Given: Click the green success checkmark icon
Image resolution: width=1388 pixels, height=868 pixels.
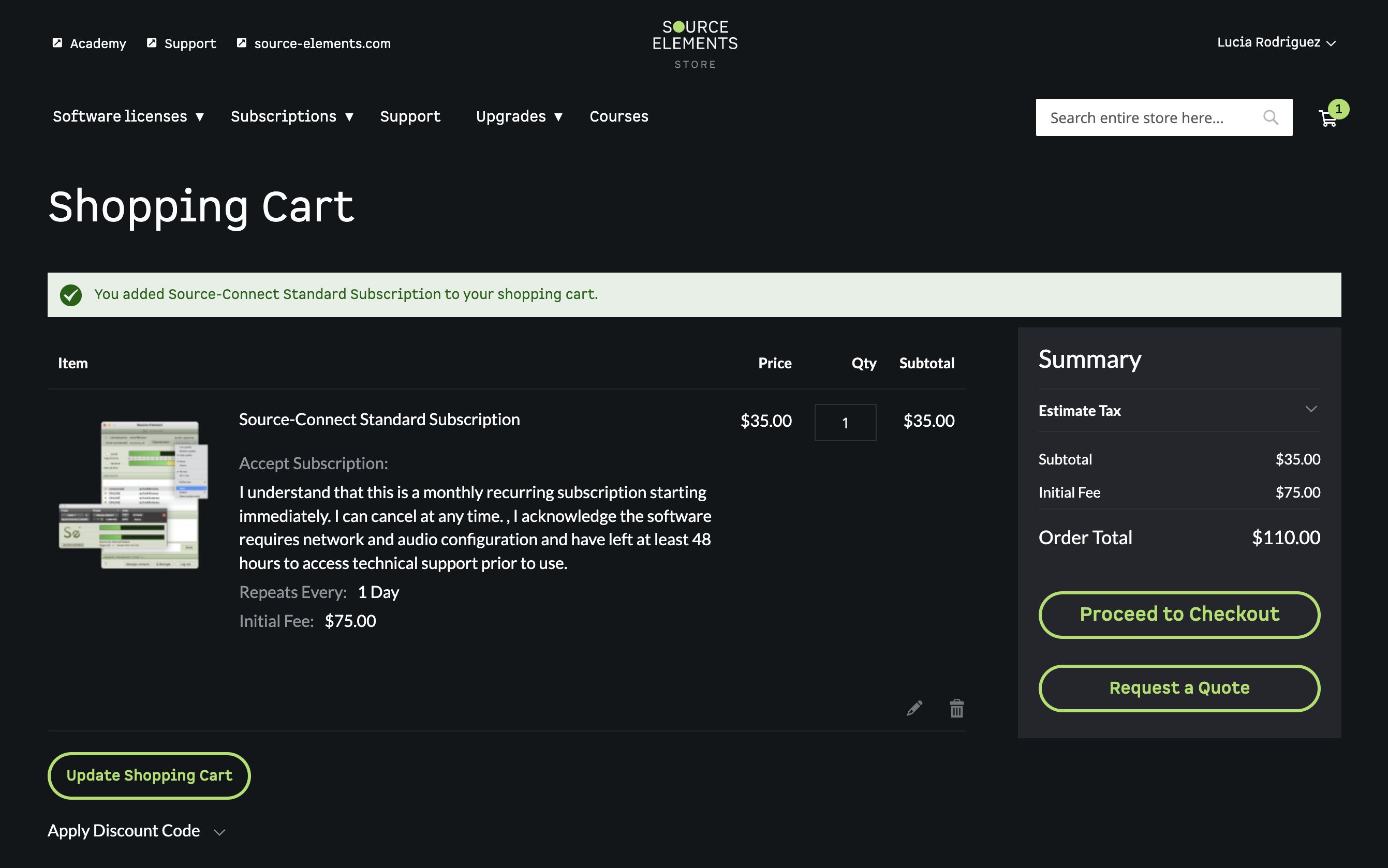Looking at the screenshot, I should pos(70,295).
